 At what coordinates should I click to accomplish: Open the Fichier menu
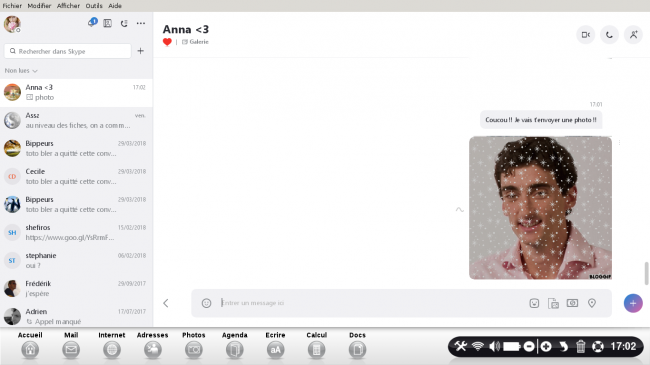click(x=12, y=6)
